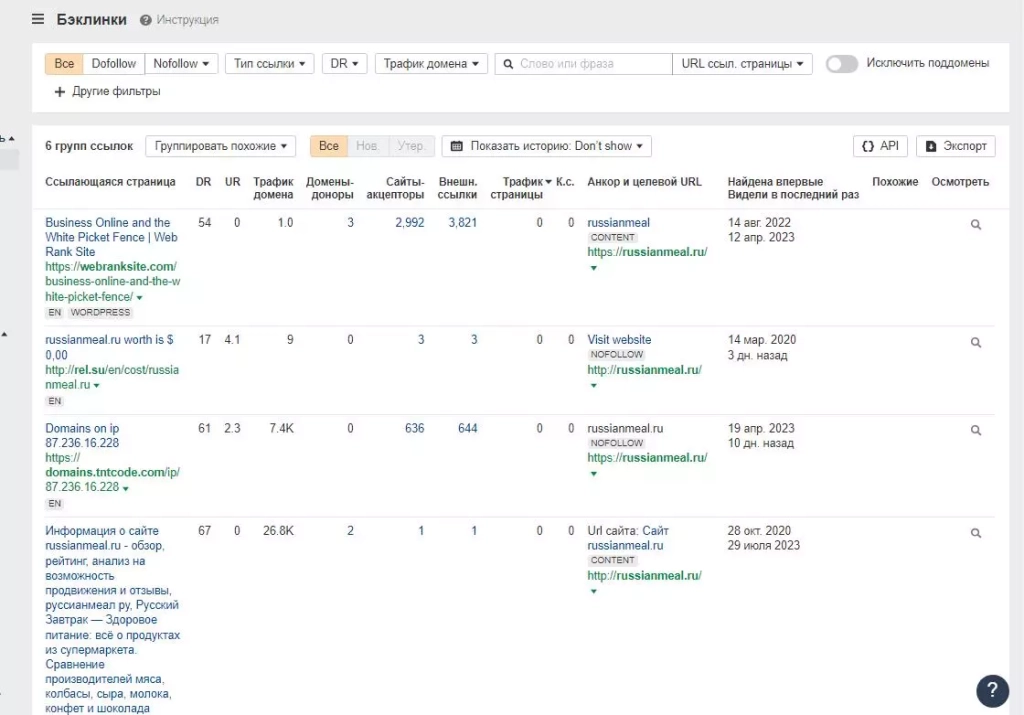
Task: Sort by the UR column header
Action: click(x=232, y=182)
